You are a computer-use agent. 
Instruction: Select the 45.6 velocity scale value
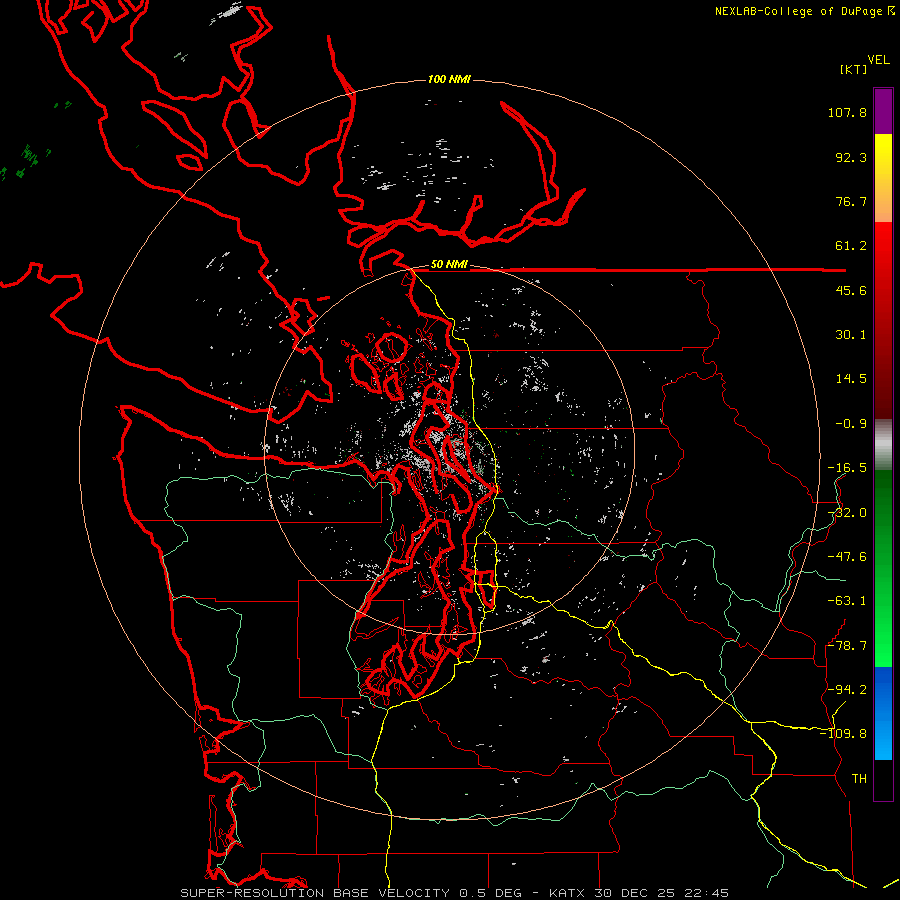pos(851,290)
